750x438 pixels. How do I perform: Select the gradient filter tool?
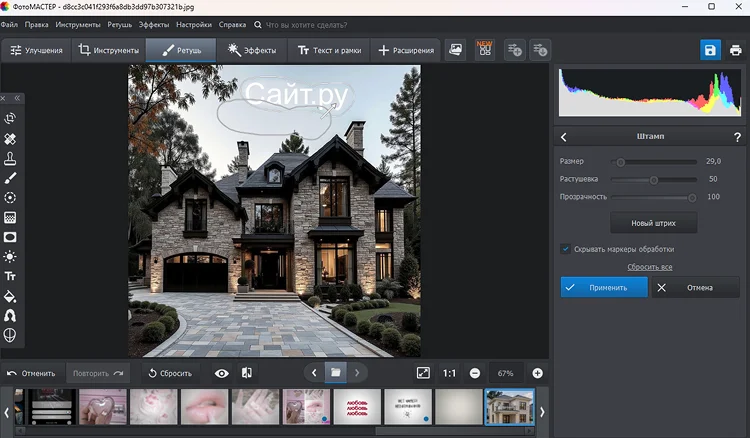[10, 218]
